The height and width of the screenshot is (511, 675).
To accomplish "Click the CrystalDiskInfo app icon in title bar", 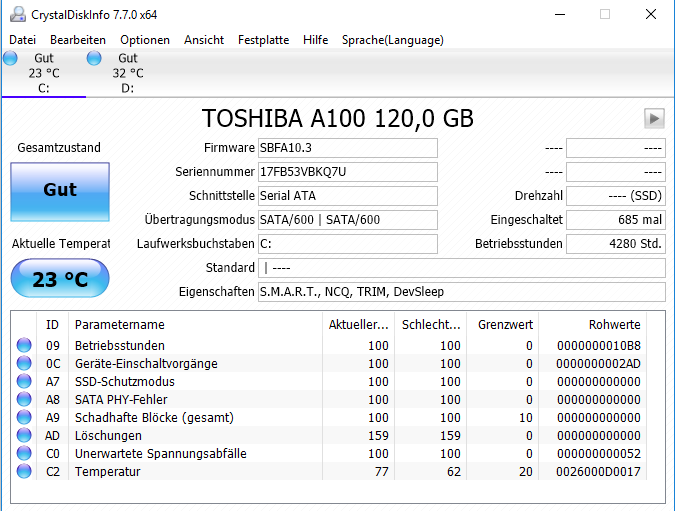I will tap(18, 14).
